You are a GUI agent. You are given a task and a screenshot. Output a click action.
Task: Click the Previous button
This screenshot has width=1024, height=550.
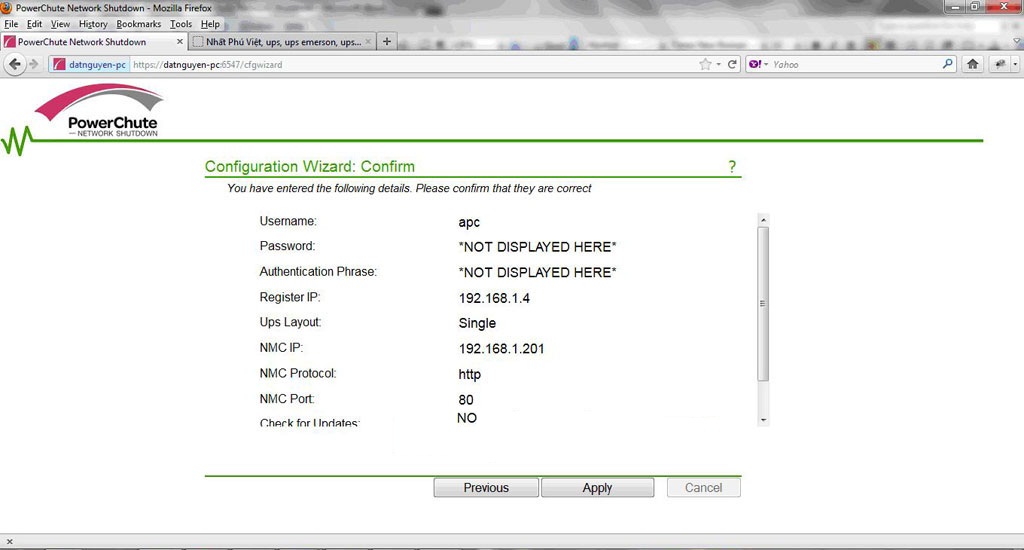tap(486, 487)
